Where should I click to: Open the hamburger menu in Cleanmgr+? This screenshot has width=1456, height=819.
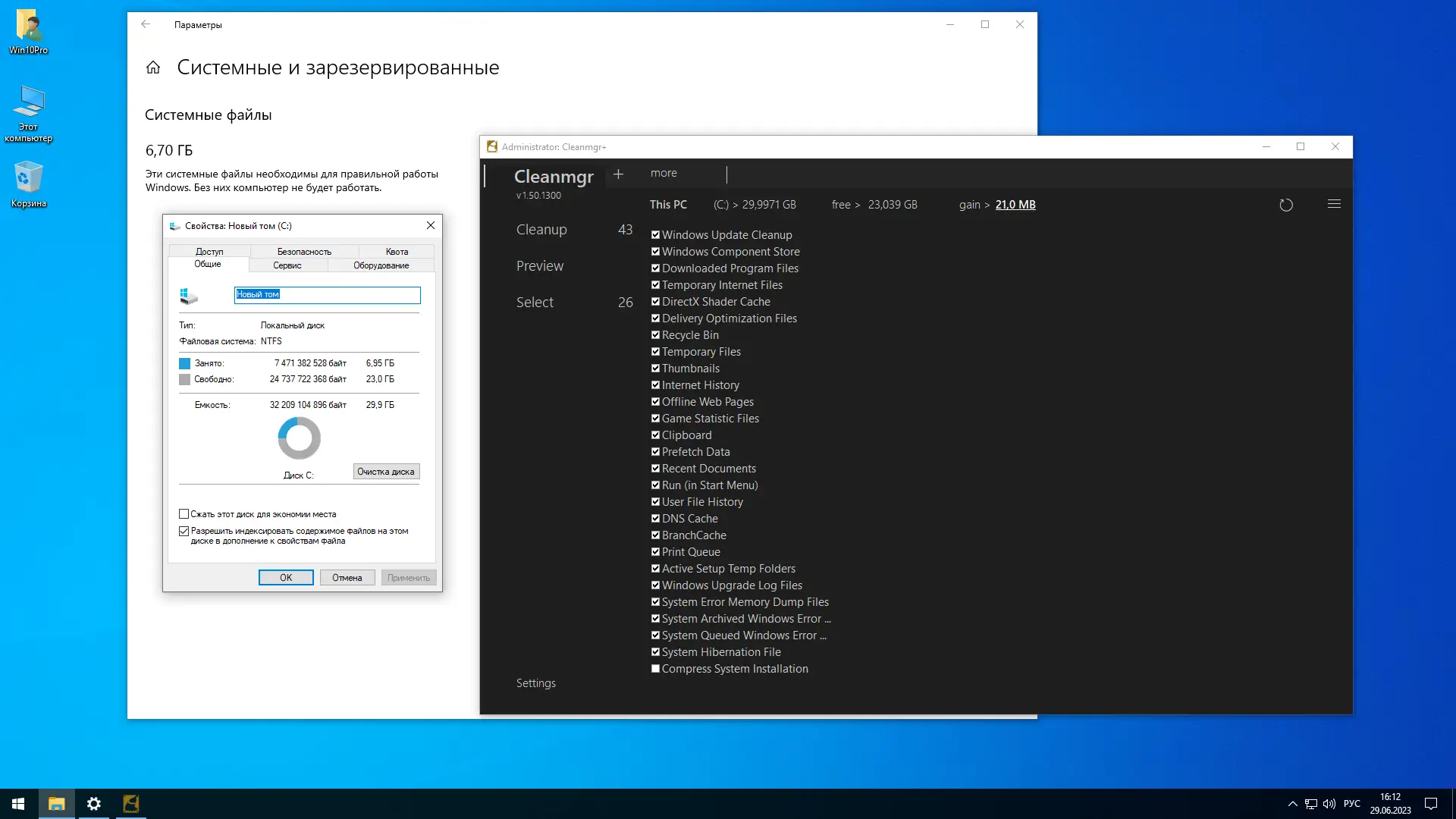coord(1334,204)
